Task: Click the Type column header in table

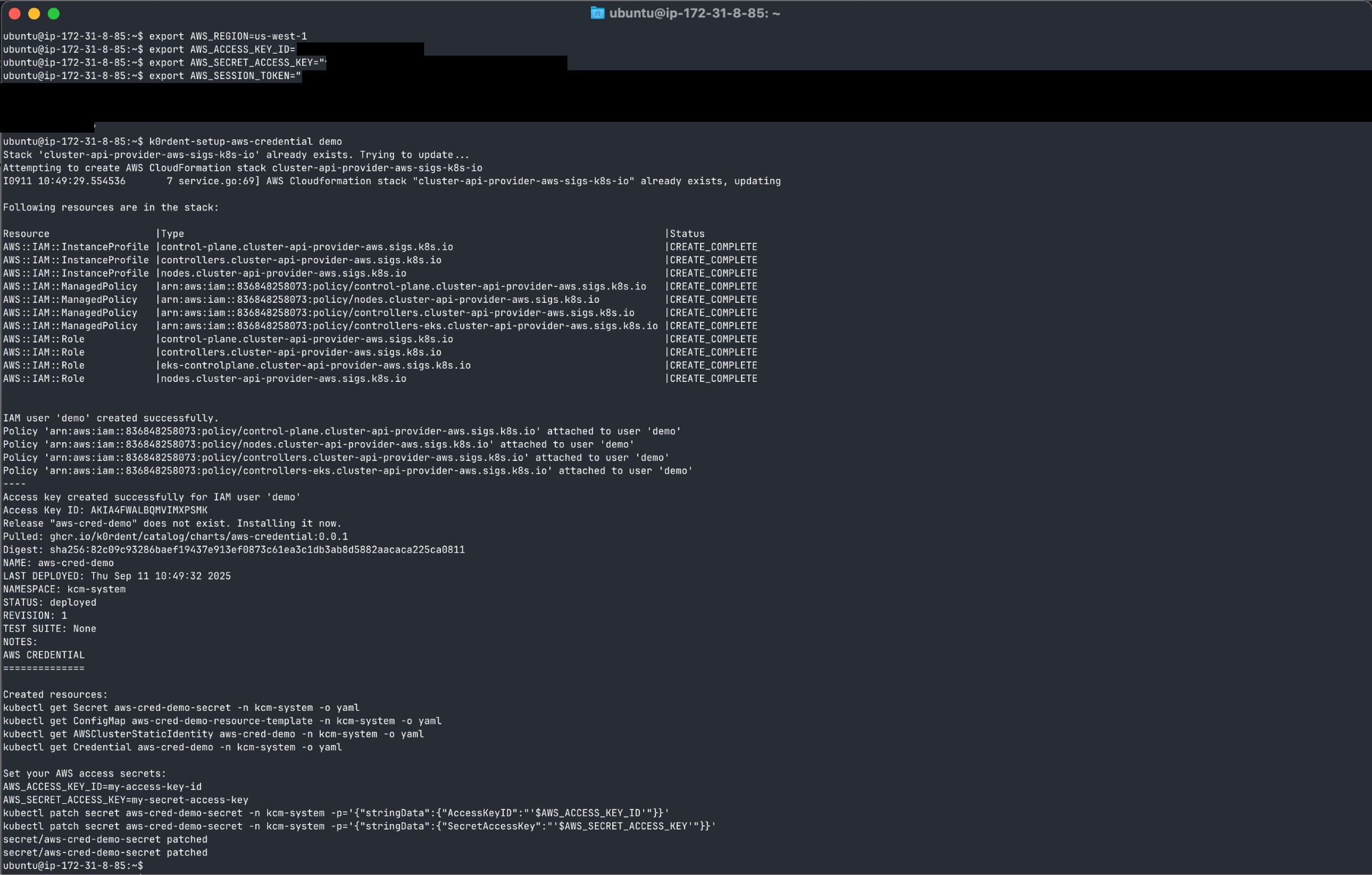Action: [172, 234]
